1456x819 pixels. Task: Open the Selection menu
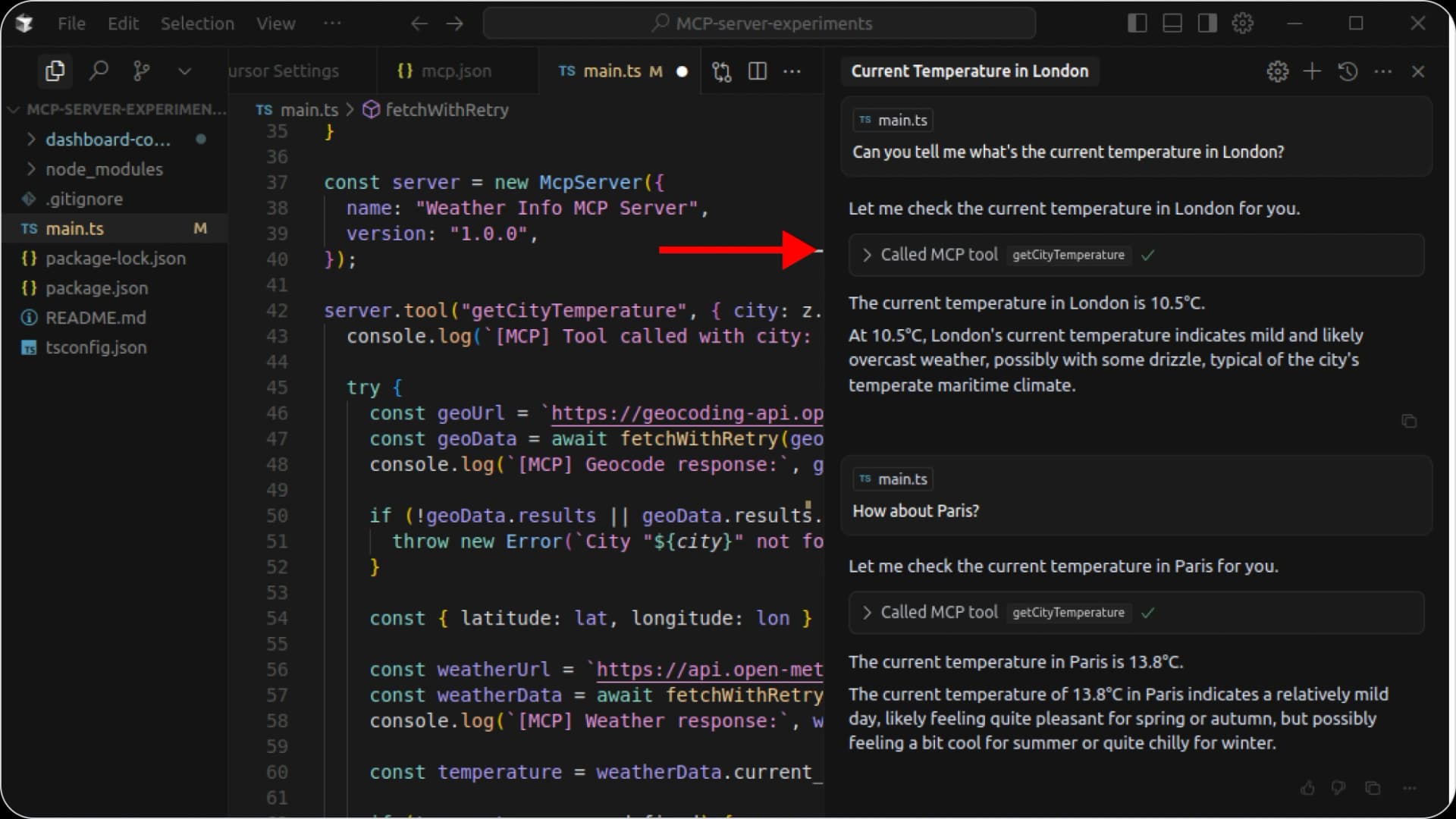click(x=197, y=24)
